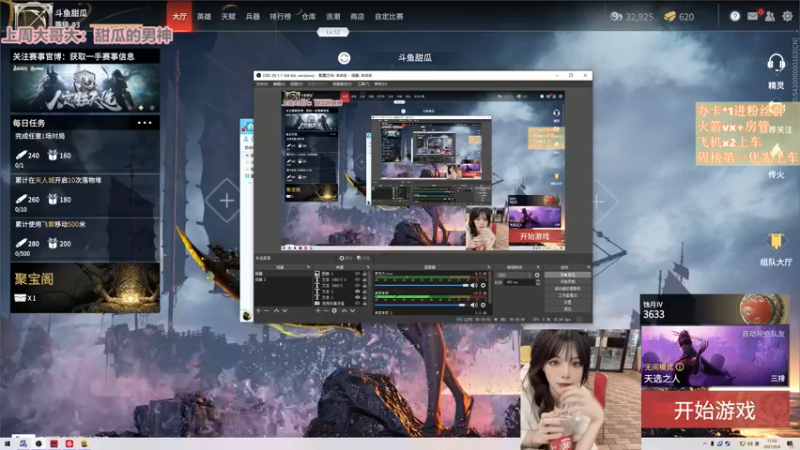Remove selected scene in OBS scenes panel
The image size is (800, 450).
point(266,311)
